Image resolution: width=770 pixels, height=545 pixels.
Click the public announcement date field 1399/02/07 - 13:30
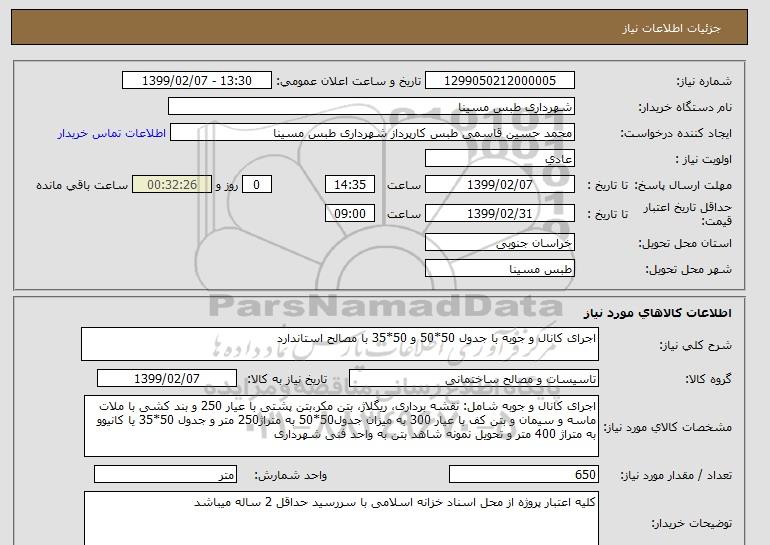pos(197,81)
